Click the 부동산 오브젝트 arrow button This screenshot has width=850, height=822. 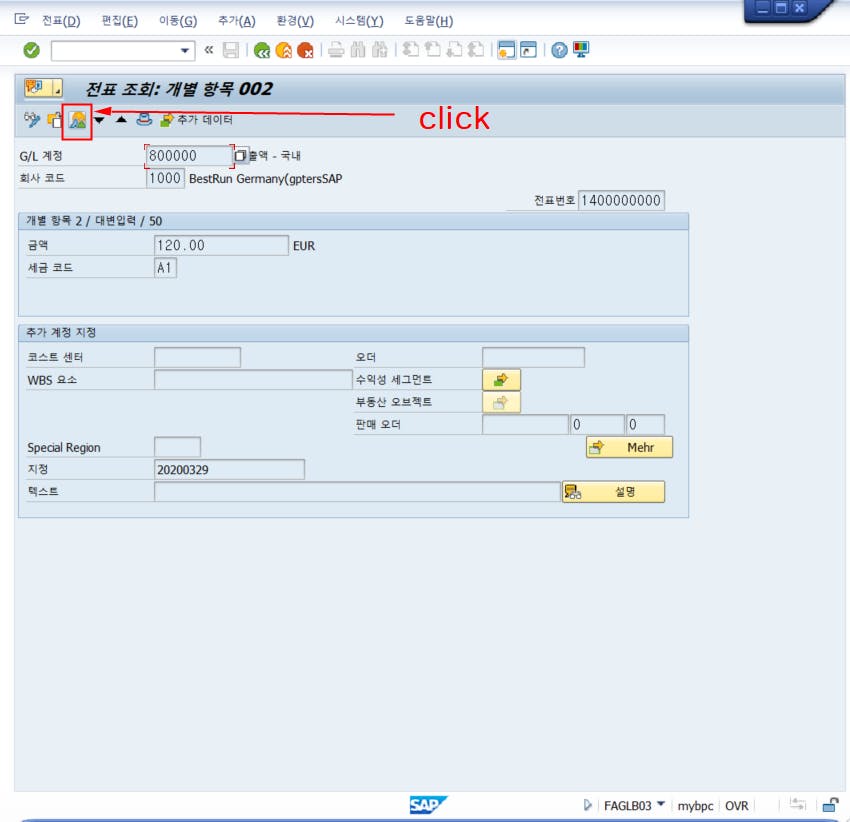point(501,402)
